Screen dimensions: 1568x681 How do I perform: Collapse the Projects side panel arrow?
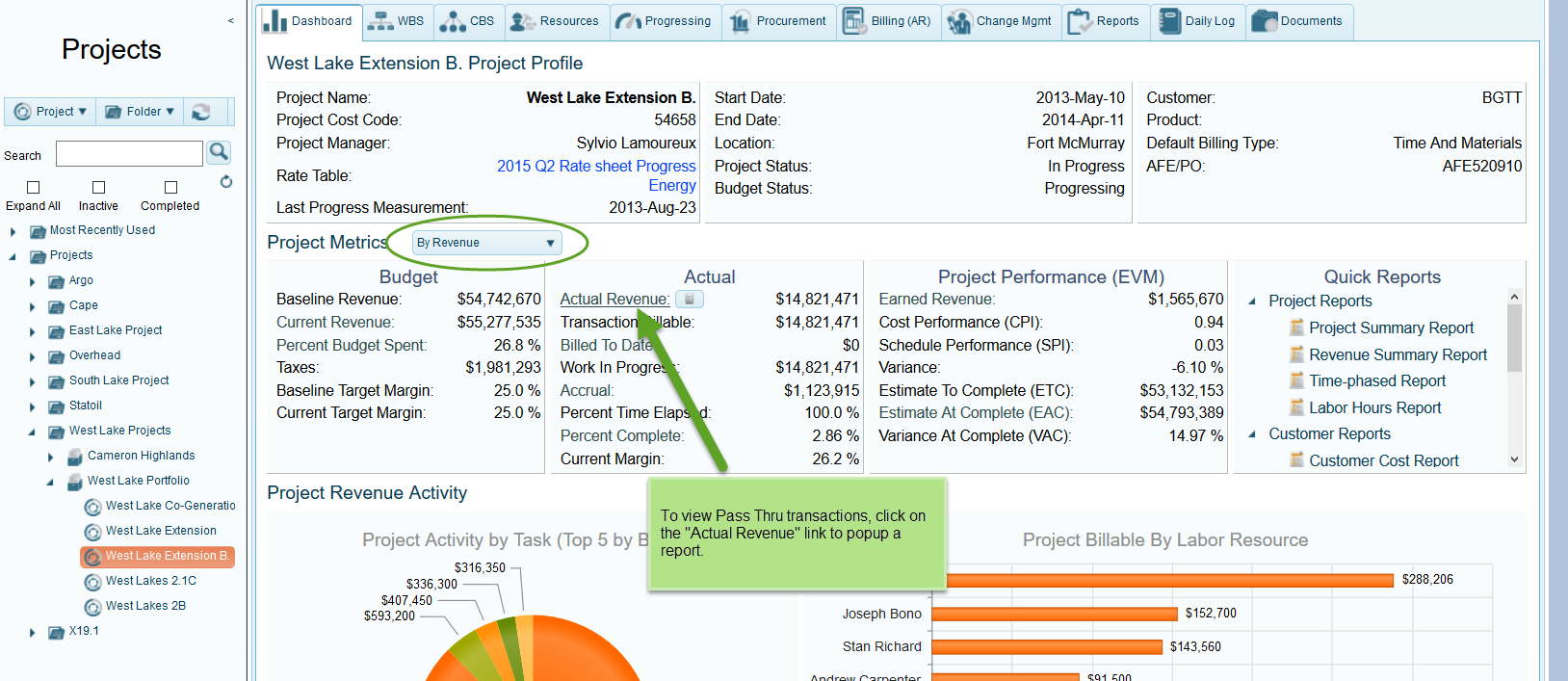click(231, 20)
